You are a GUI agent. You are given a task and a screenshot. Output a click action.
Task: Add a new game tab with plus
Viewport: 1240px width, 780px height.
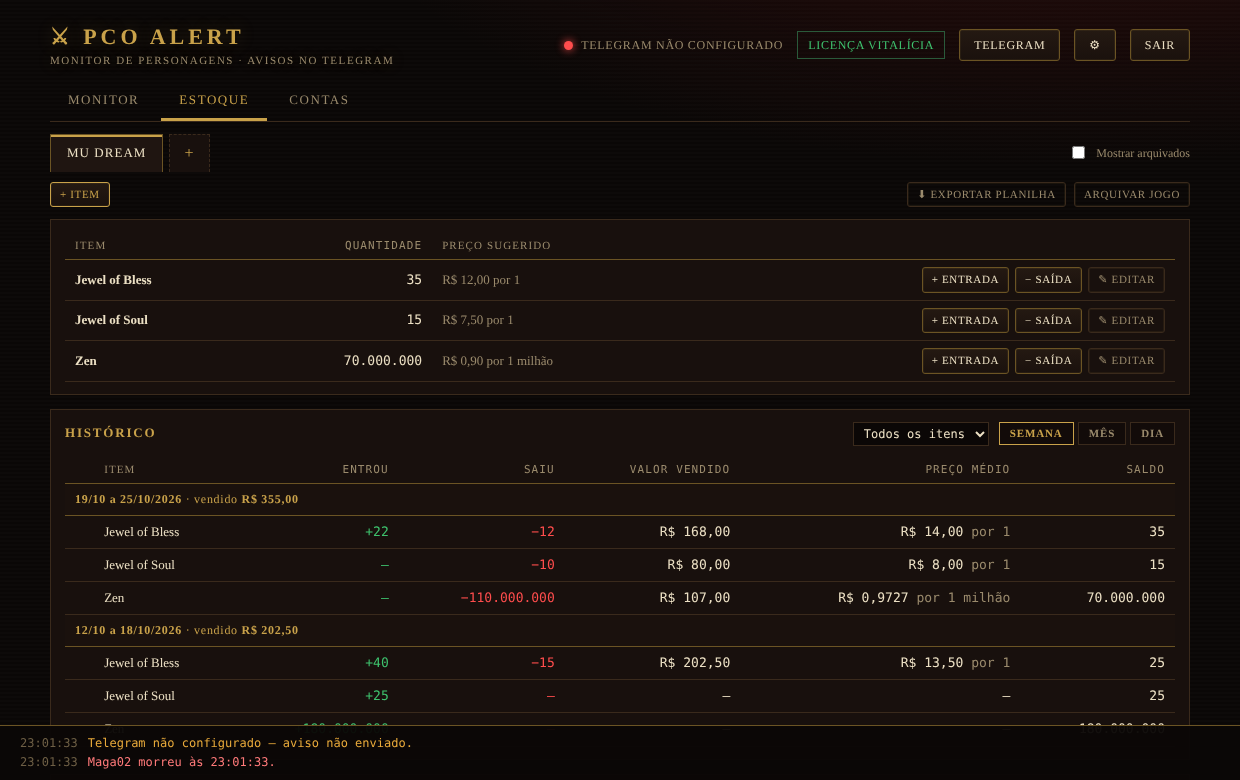point(189,153)
